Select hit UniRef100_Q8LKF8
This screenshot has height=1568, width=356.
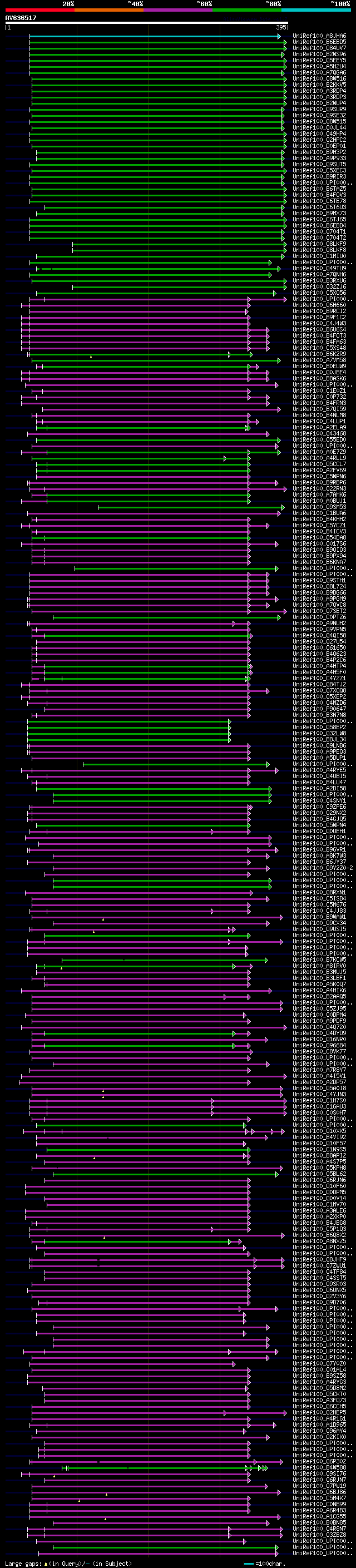pyautogui.click(x=319, y=250)
